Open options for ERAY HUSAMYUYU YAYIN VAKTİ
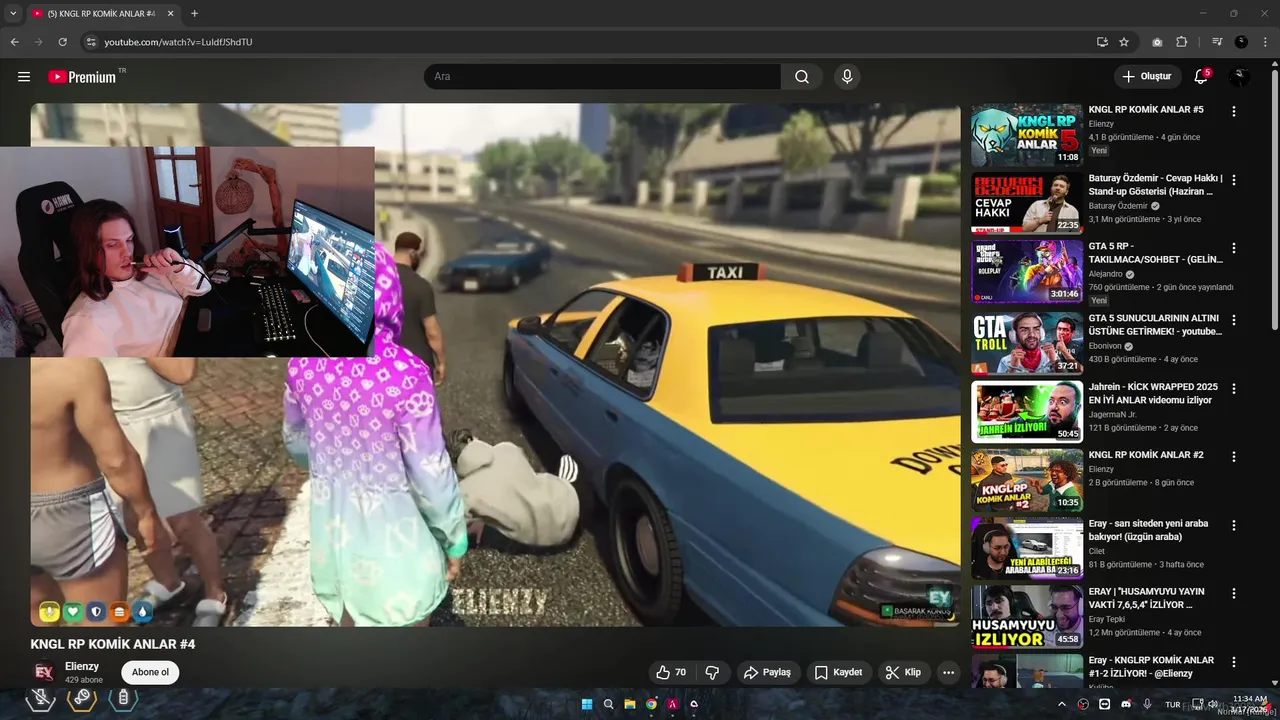This screenshot has width=1280, height=720. coord(1234,593)
